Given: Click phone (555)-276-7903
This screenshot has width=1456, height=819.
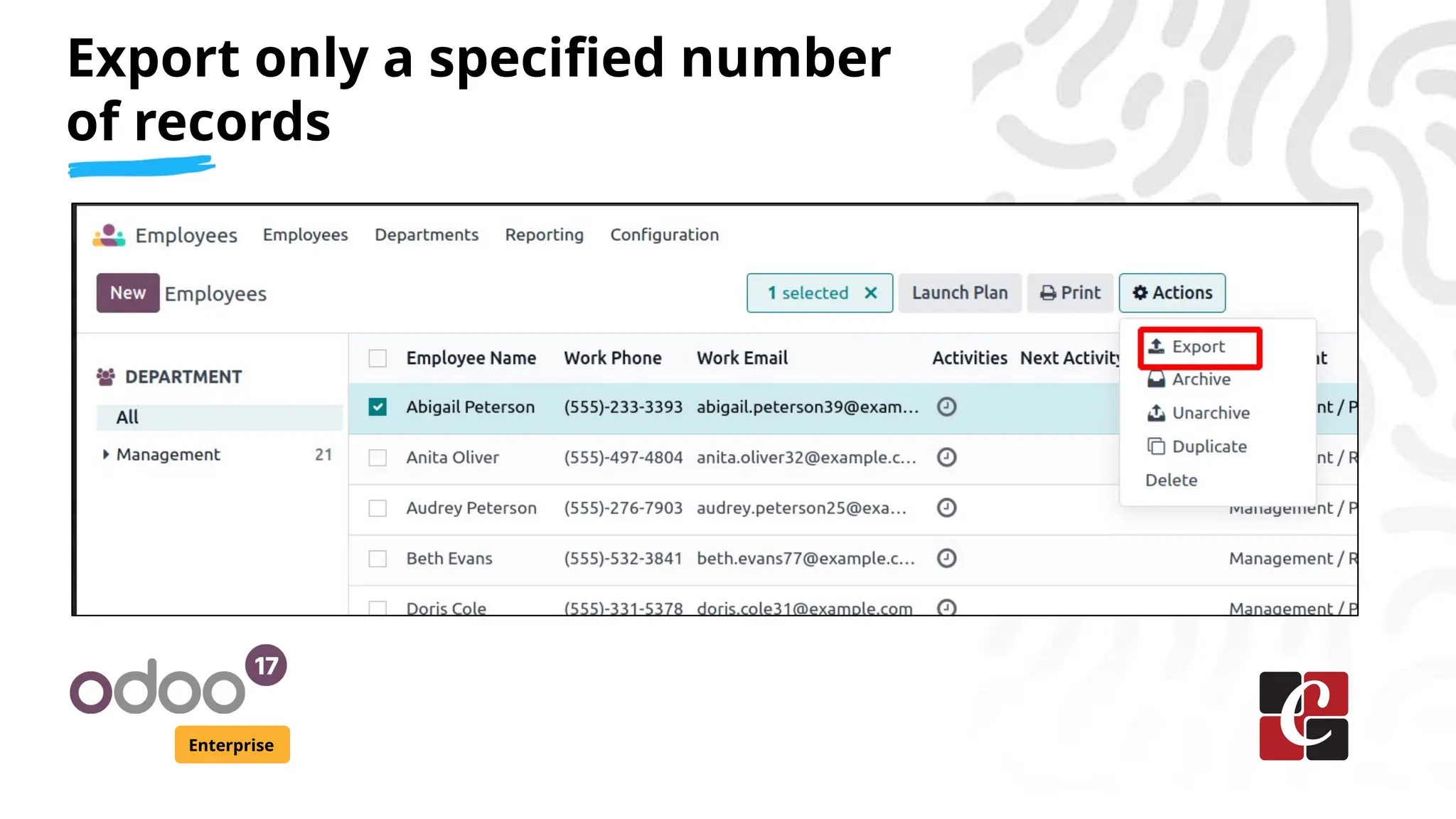Looking at the screenshot, I should 623,508.
